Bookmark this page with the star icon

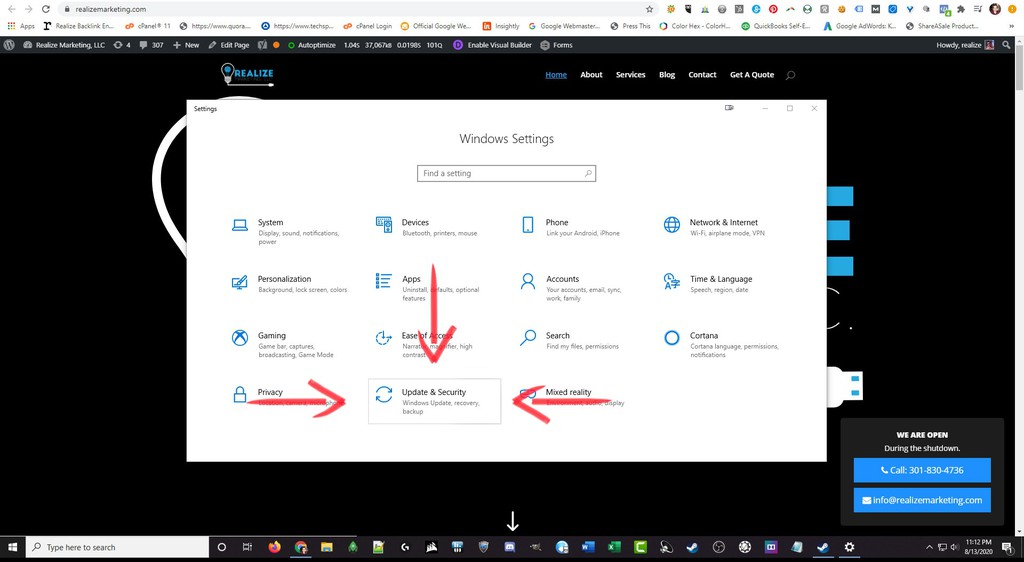pyautogui.click(x=649, y=9)
